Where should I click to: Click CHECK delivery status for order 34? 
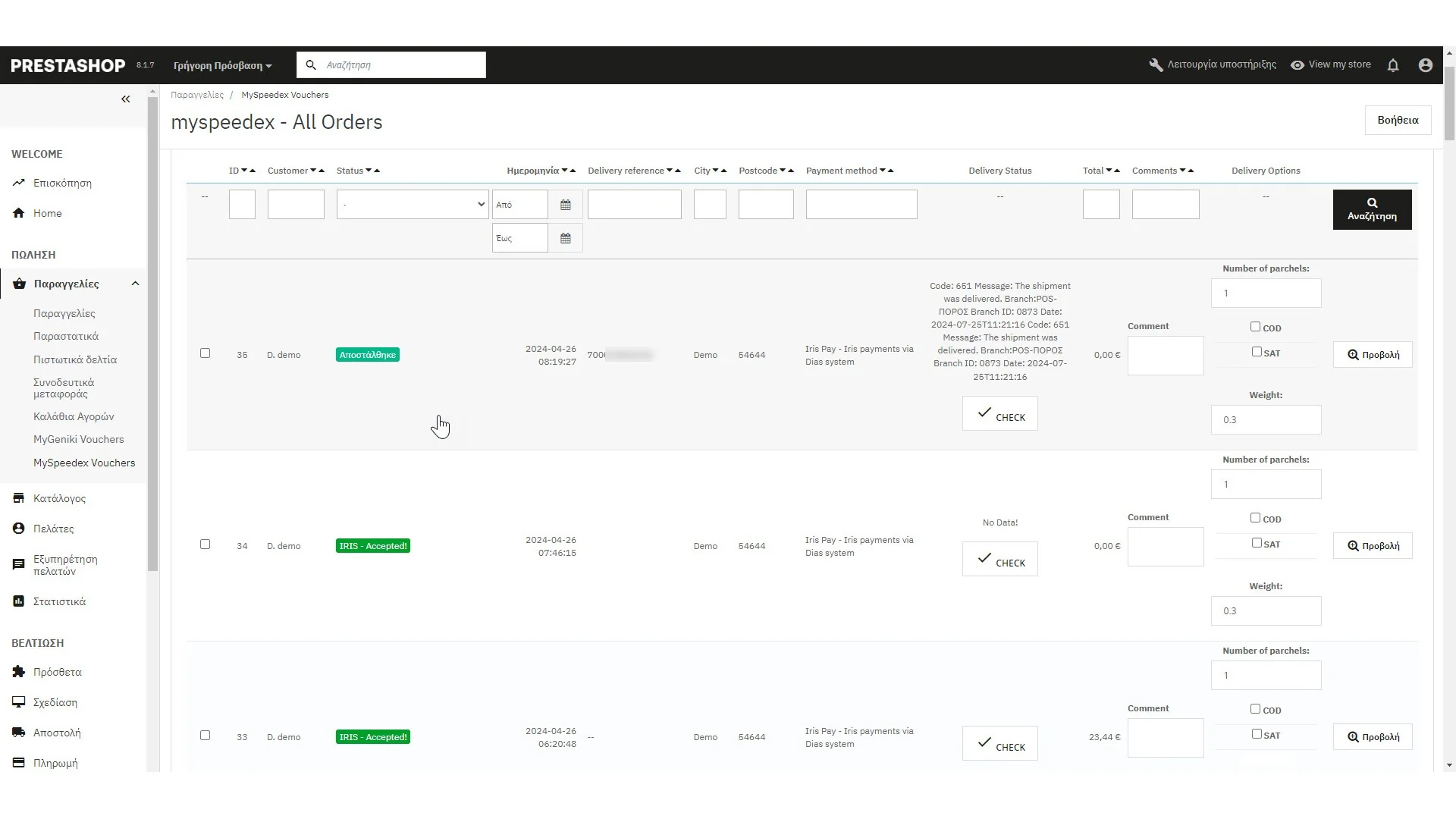(x=999, y=560)
